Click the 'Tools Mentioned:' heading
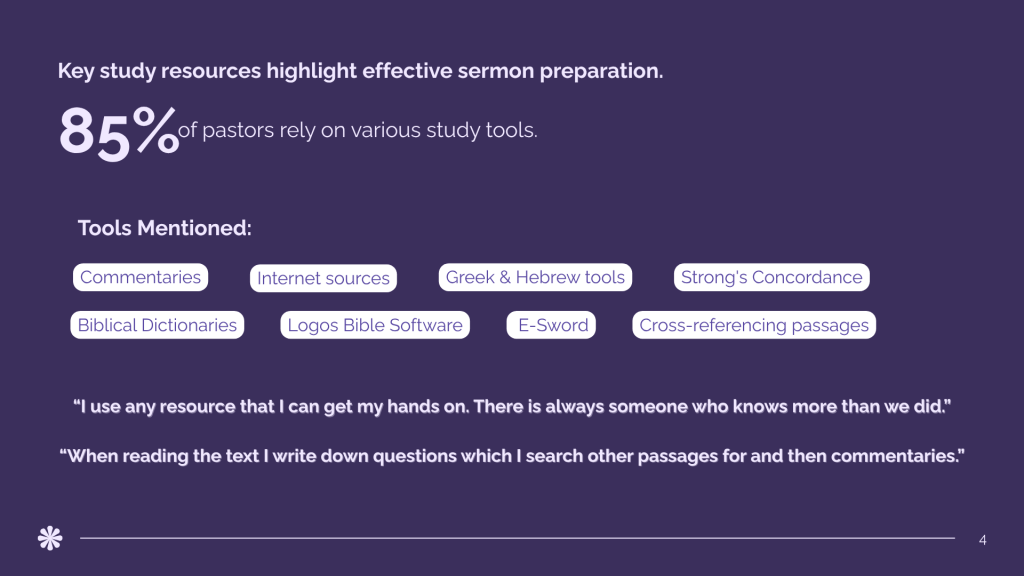Screen dimensions: 1024x576 165,228
